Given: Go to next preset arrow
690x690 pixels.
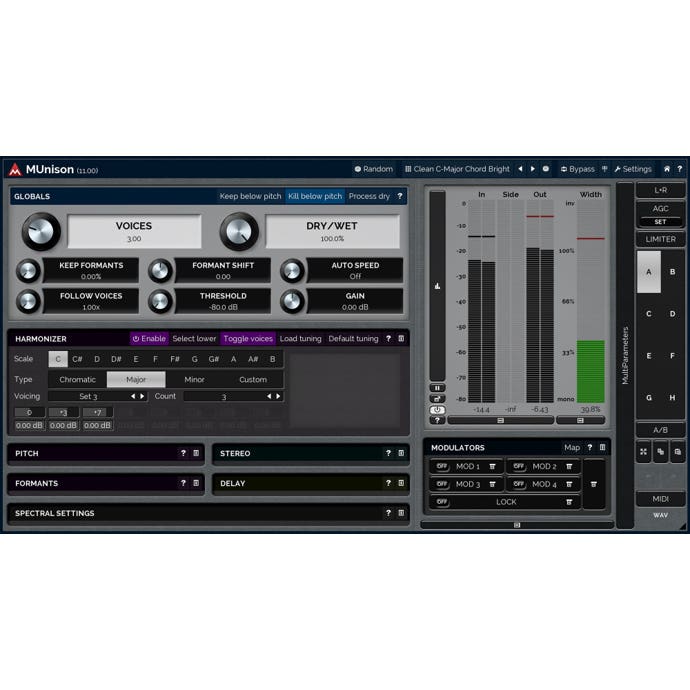Looking at the screenshot, I should coord(533,169).
